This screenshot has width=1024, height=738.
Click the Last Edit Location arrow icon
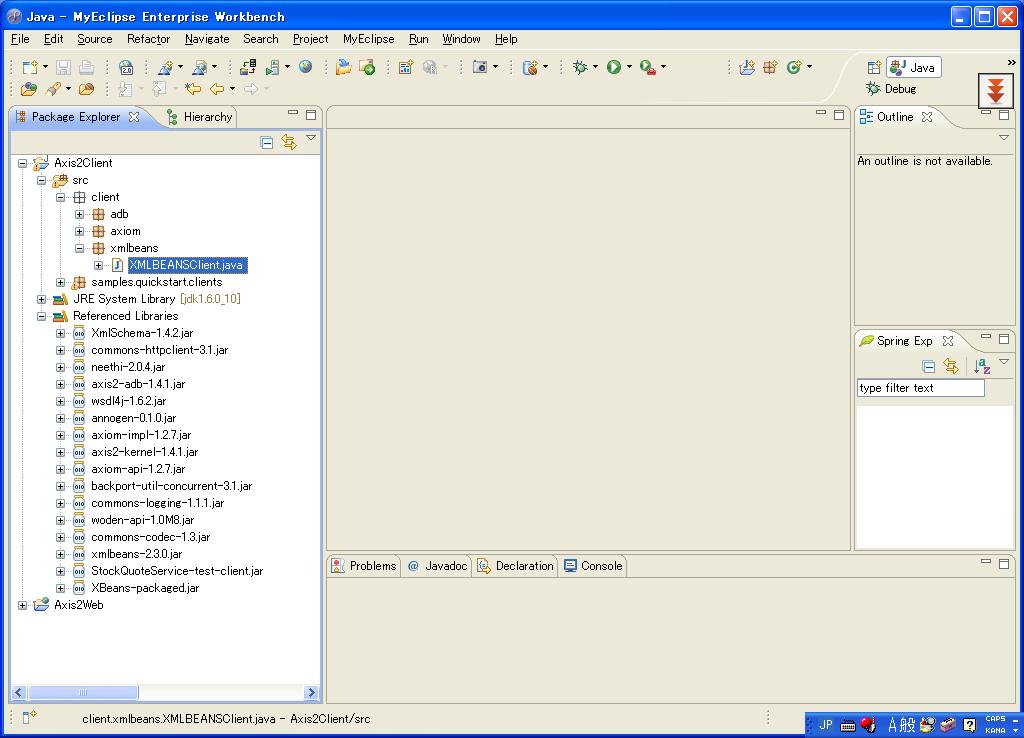pos(193,89)
